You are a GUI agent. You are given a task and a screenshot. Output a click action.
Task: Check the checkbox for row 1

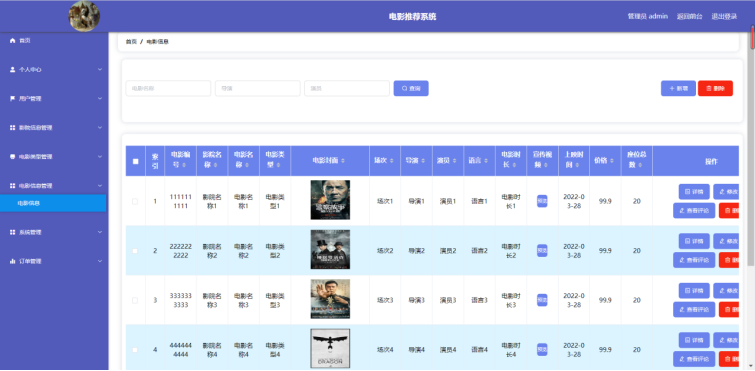coord(135,202)
